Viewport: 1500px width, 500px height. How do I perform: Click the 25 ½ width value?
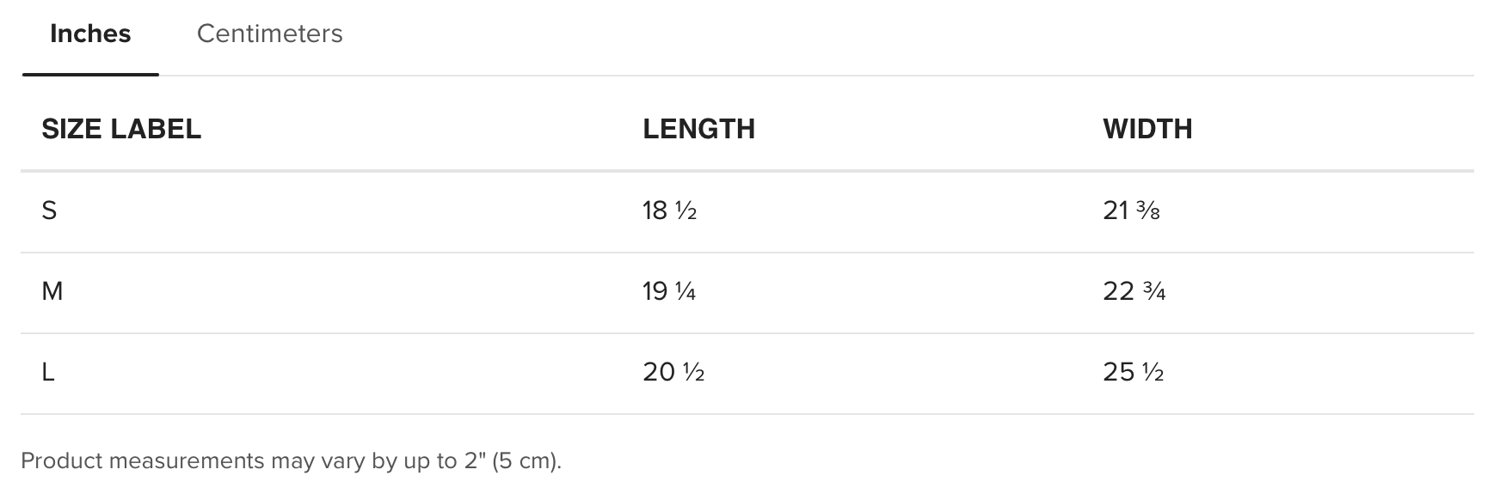(1133, 373)
